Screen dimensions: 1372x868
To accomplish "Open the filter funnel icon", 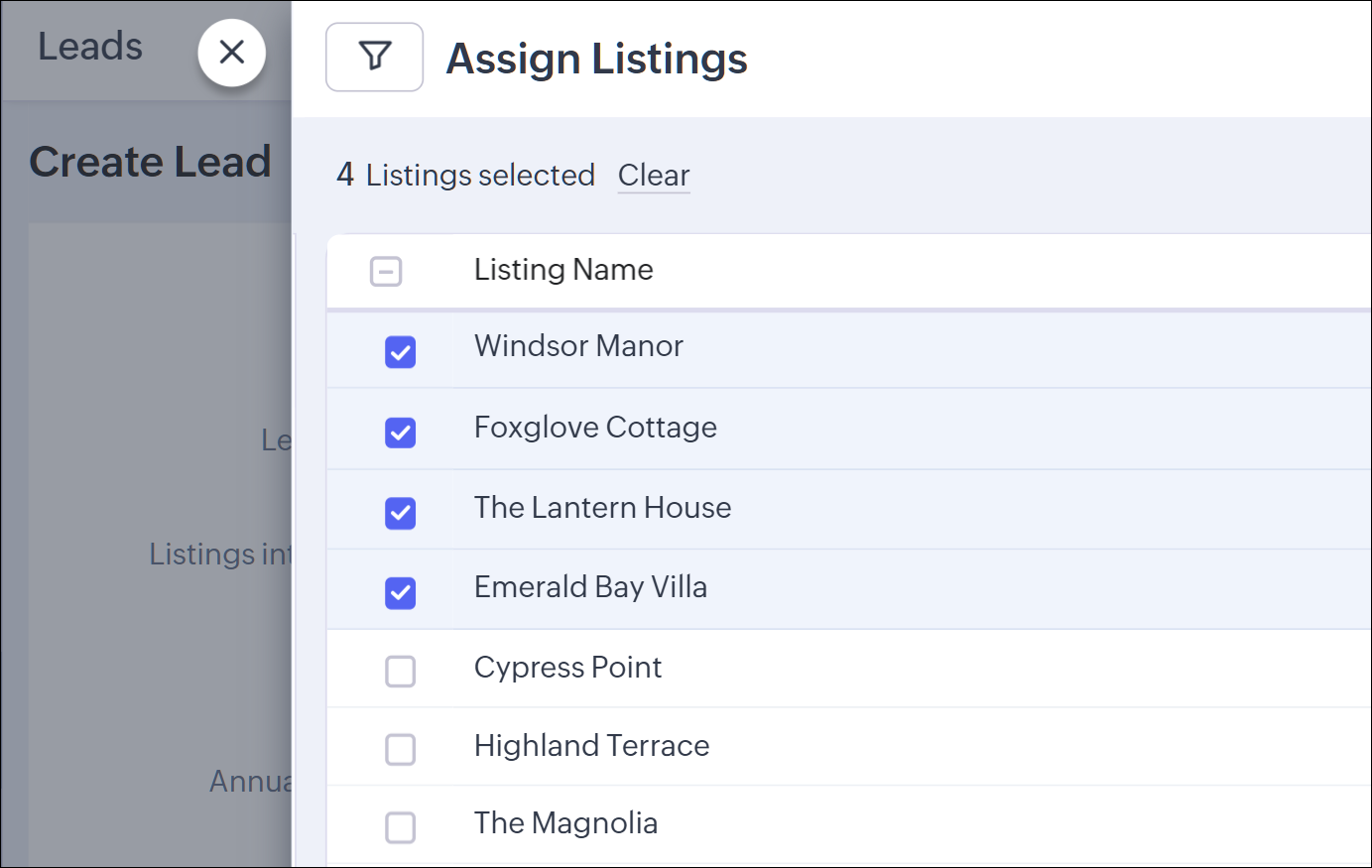I will tap(374, 57).
